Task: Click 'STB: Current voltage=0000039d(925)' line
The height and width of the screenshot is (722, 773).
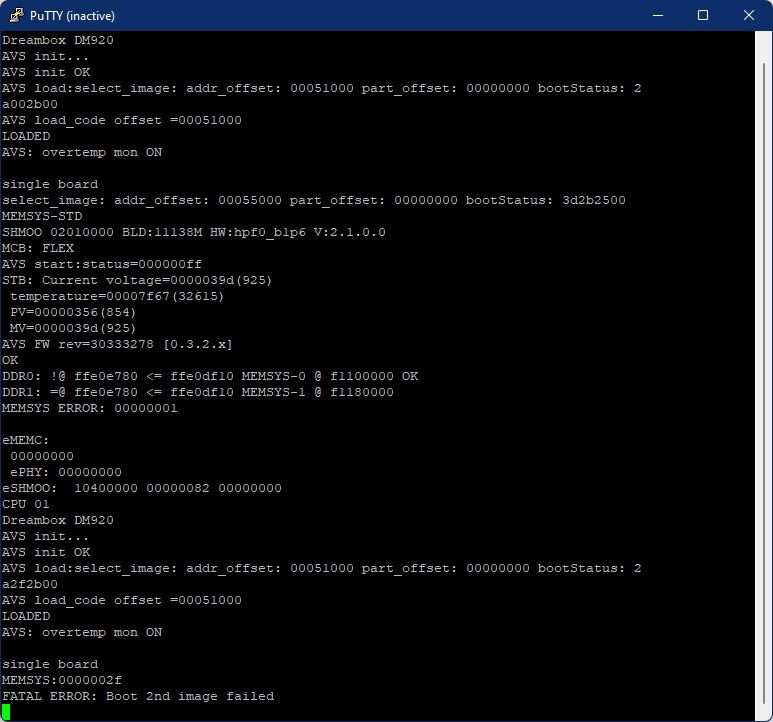Action: (x=137, y=280)
